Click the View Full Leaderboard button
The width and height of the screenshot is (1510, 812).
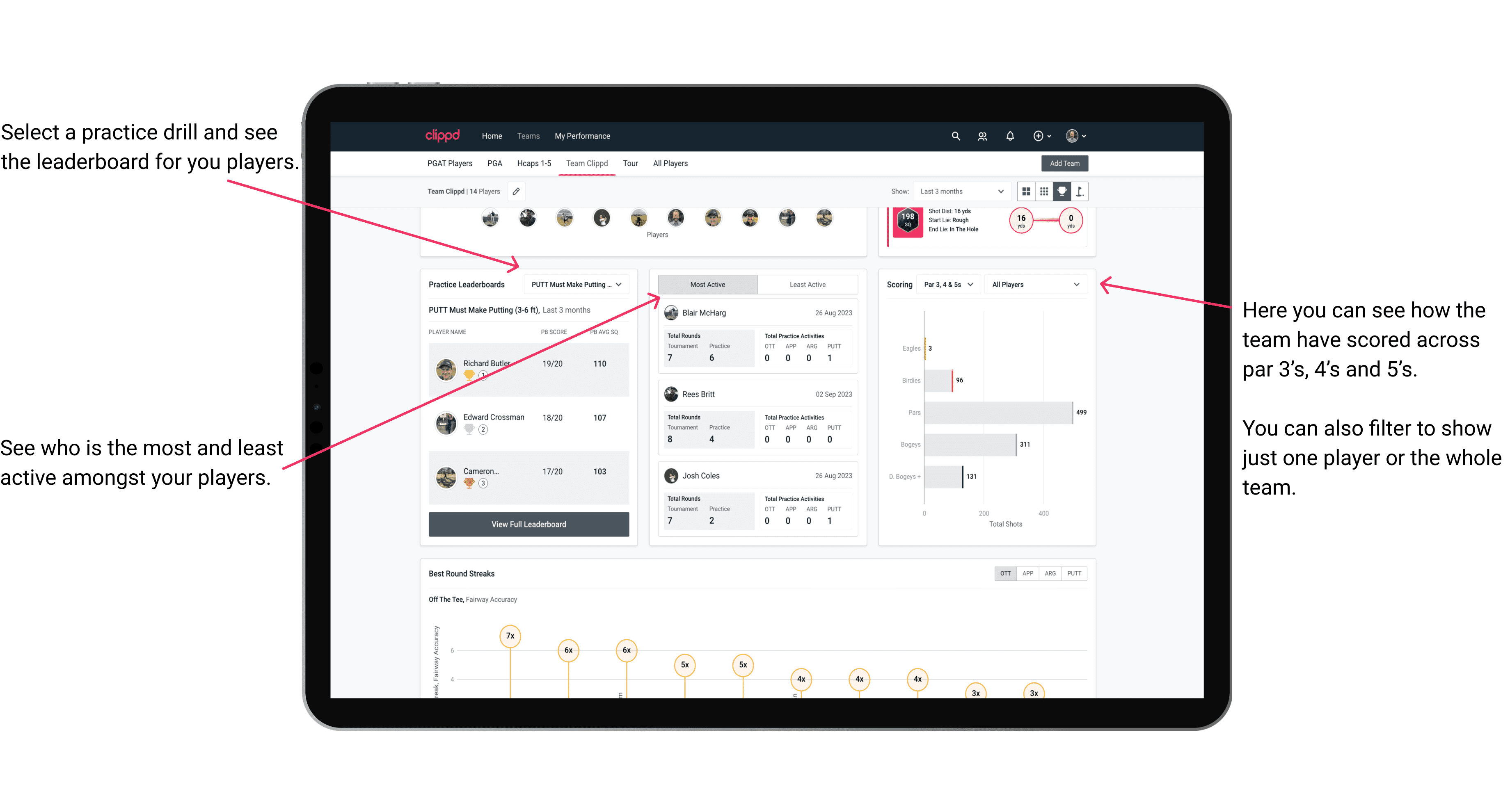coord(528,525)
